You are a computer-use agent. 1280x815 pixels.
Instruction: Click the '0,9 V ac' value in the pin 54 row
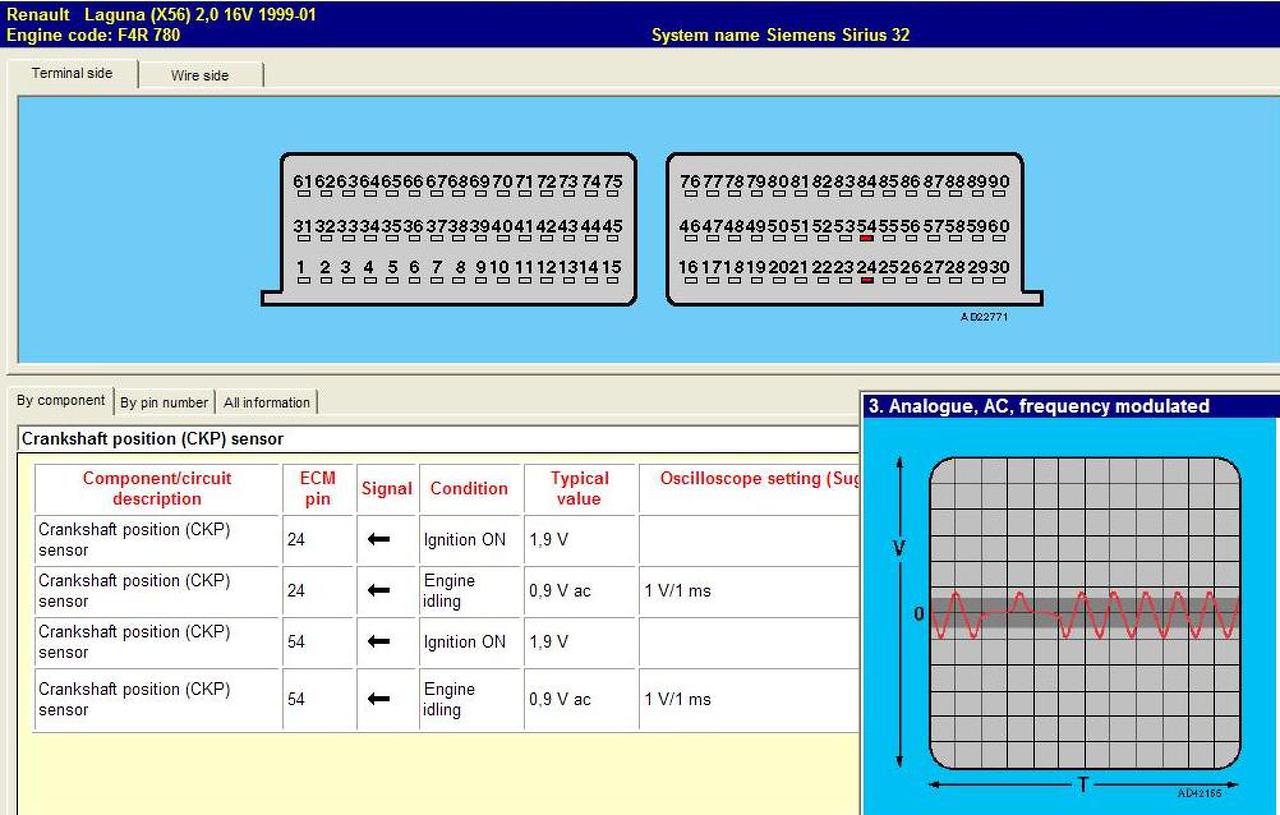point(560,699)
